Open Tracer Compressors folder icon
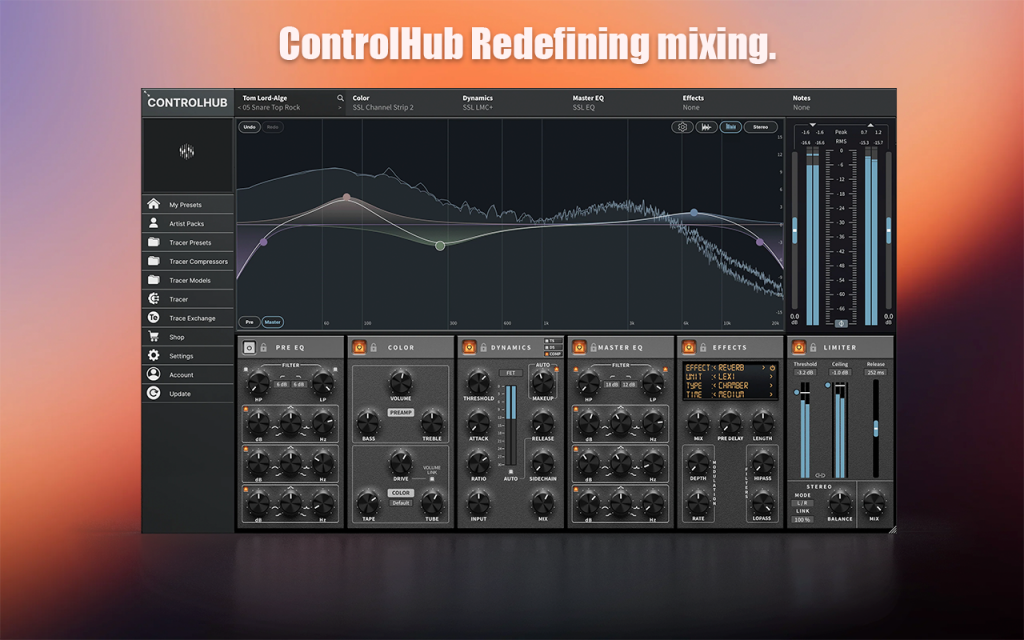Screen dimensions: 1024x640 coord(153,261)
